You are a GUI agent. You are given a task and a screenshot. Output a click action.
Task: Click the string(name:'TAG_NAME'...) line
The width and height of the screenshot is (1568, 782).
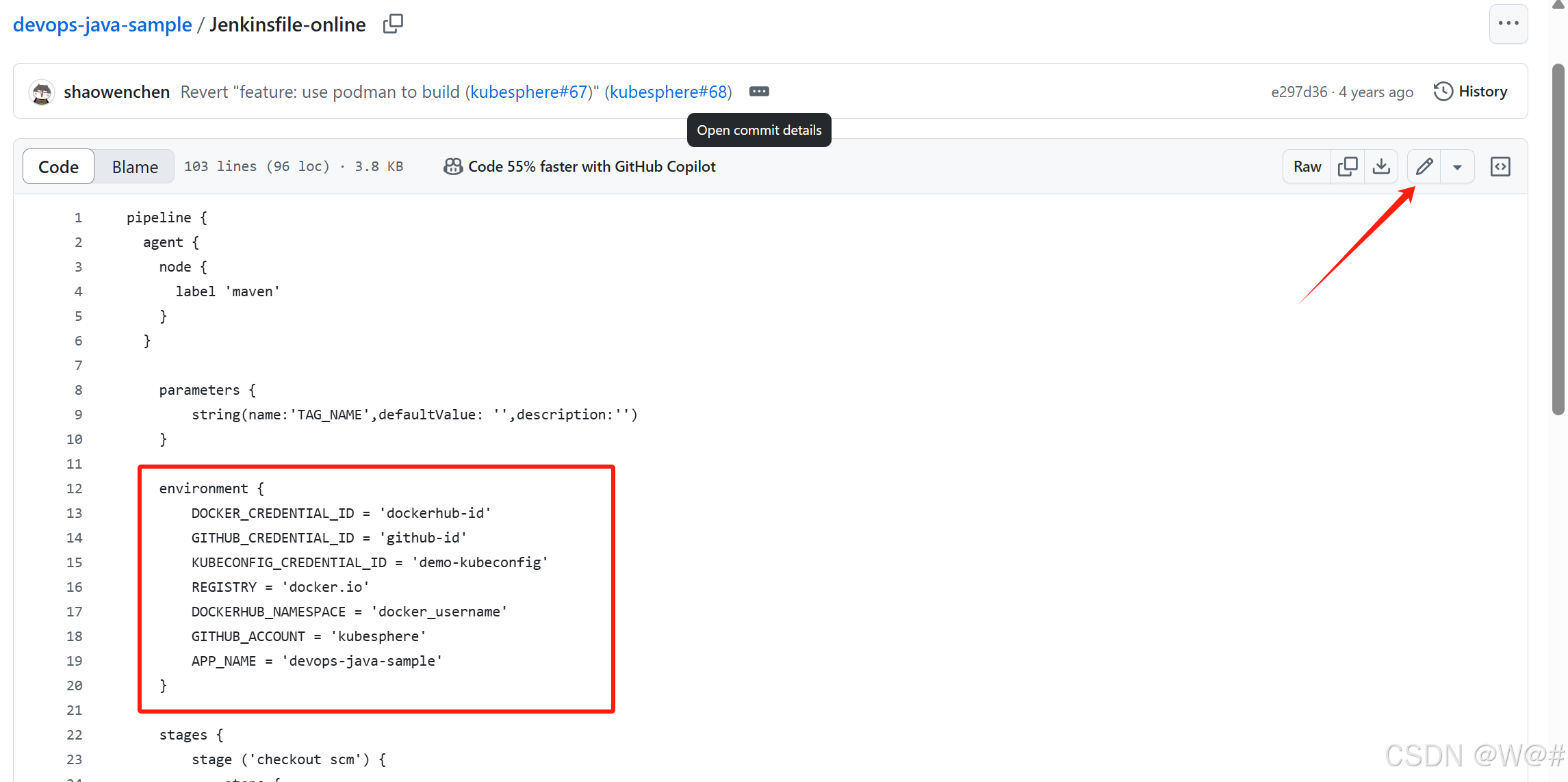[415, 415]
